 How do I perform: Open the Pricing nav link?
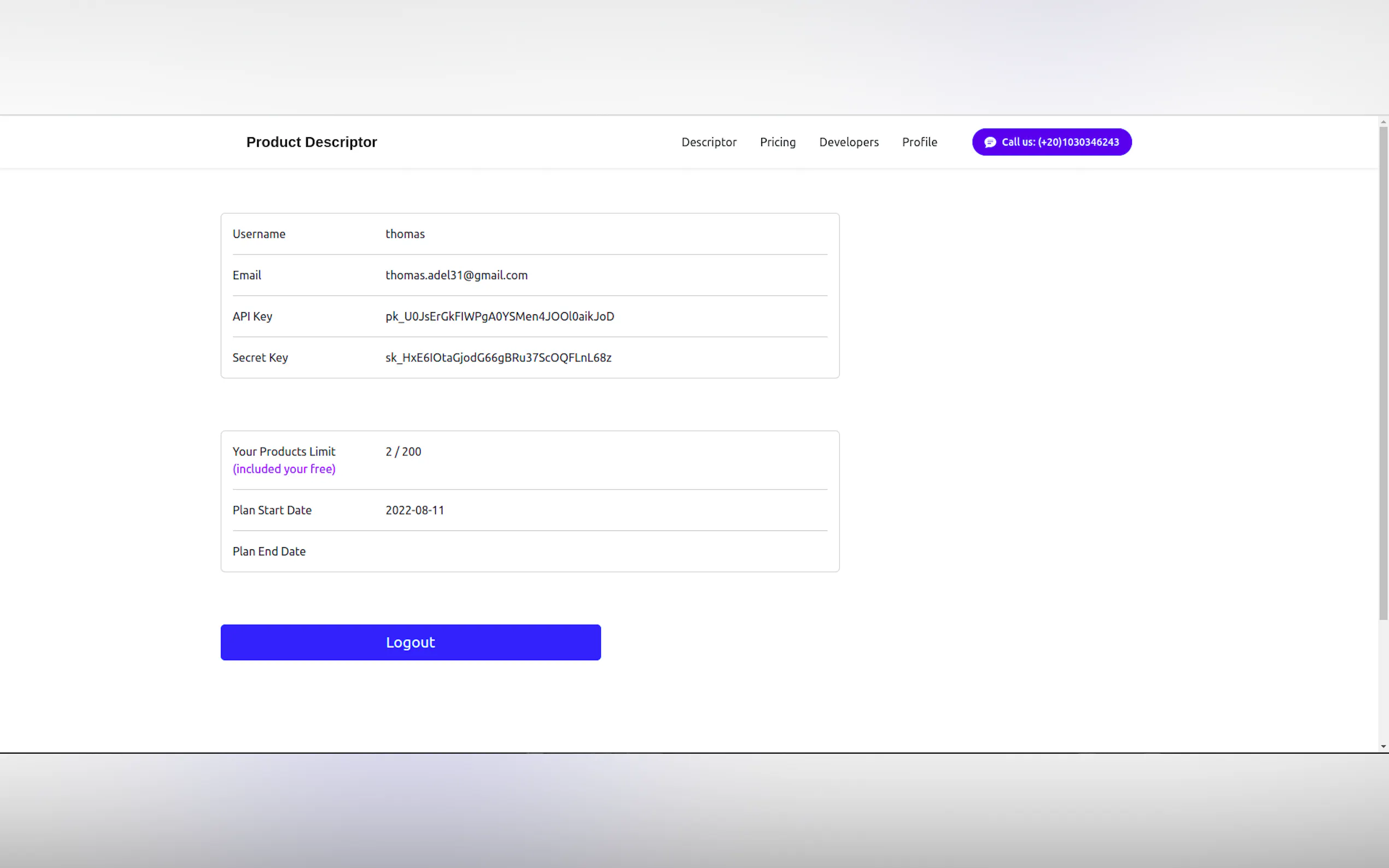coord(778,142)
